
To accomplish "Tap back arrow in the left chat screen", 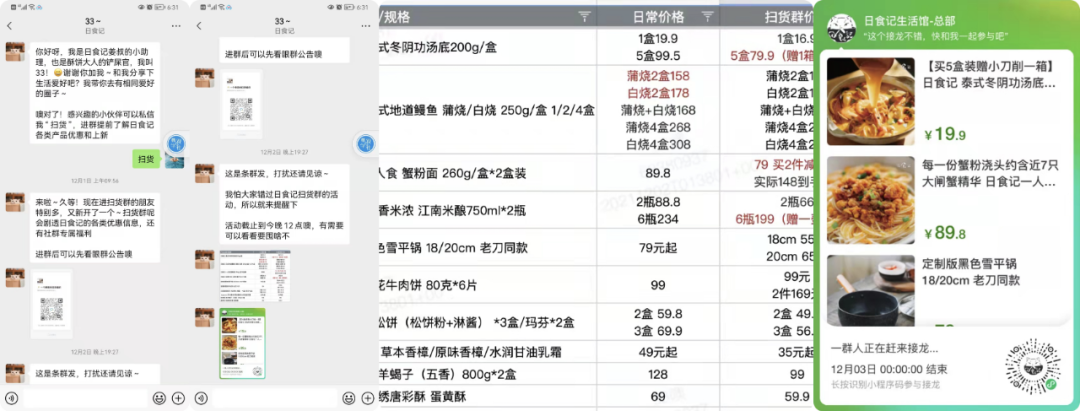I will 10,26.
